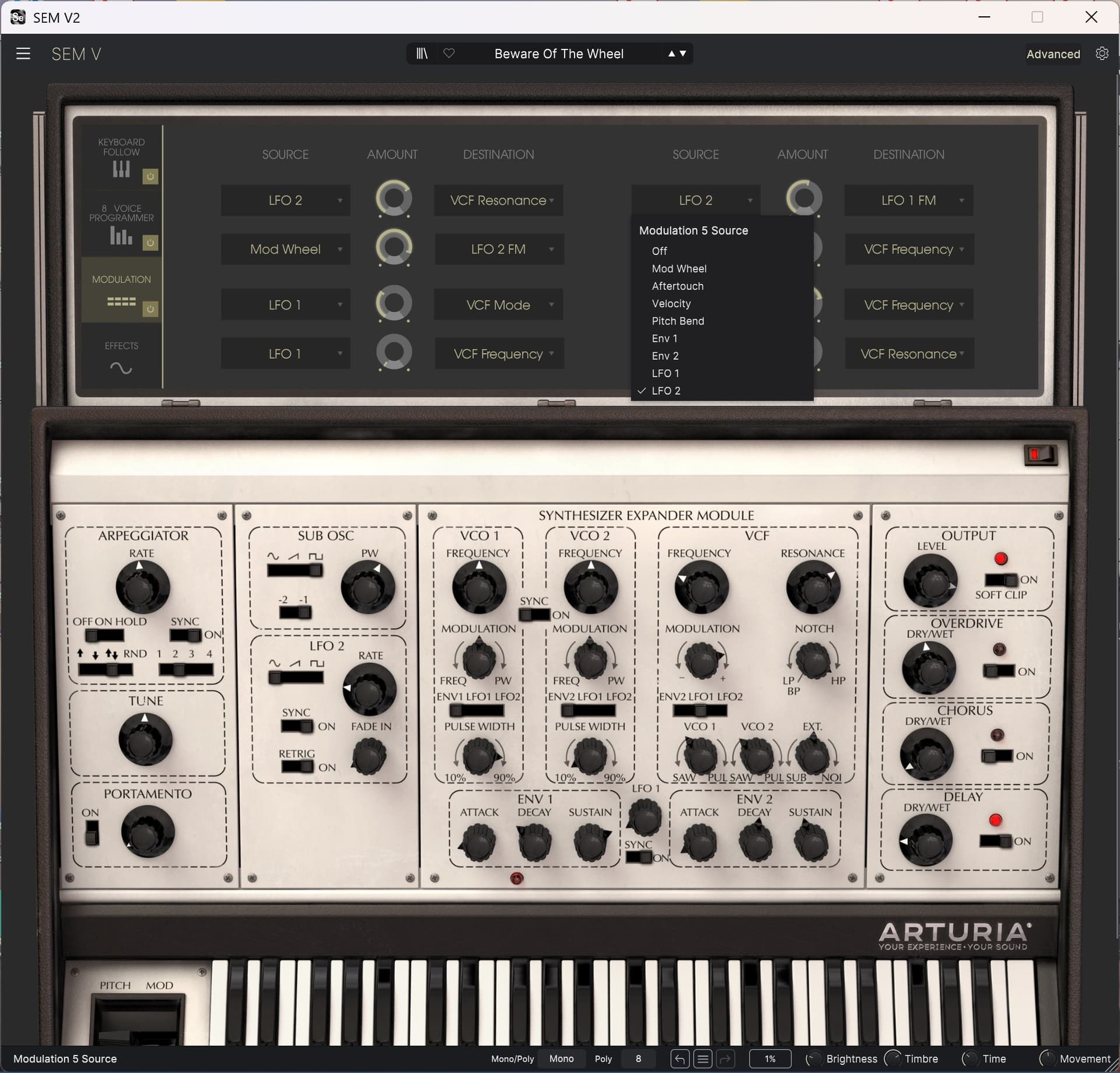Image resolution: width=1120 pixels, height=1073 pixels.
Task: Open the Effects tab sine icon
Action: pos(121,367)
